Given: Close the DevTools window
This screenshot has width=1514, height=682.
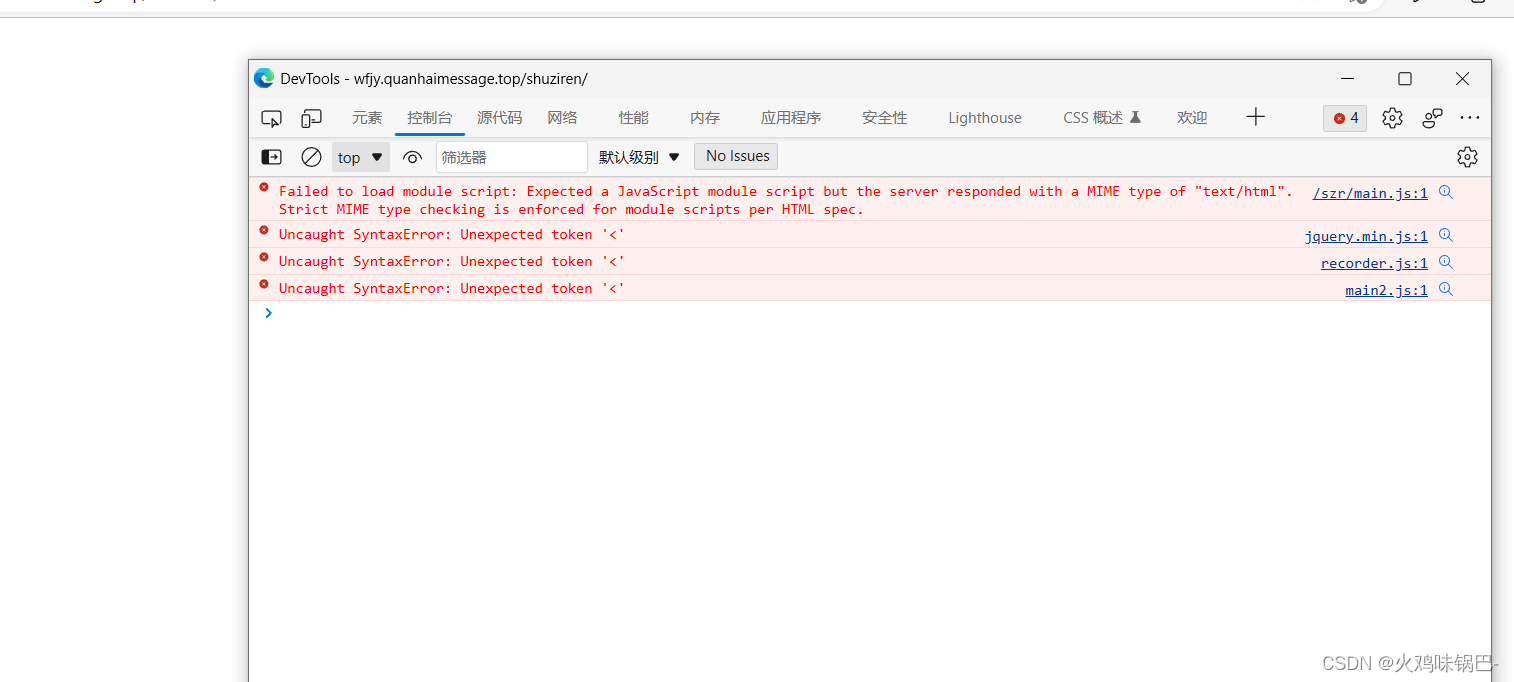Looking at the screenshot, I should point(1462,78).
